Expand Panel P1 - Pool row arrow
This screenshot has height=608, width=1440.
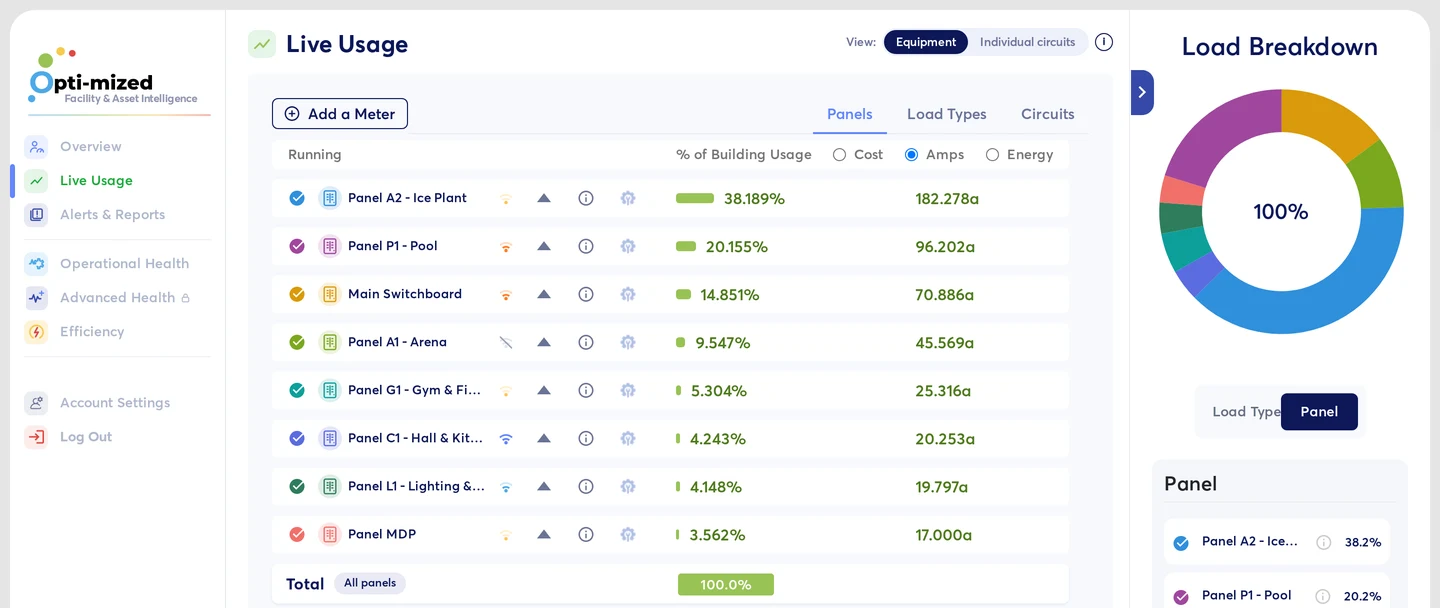(544, 246)
